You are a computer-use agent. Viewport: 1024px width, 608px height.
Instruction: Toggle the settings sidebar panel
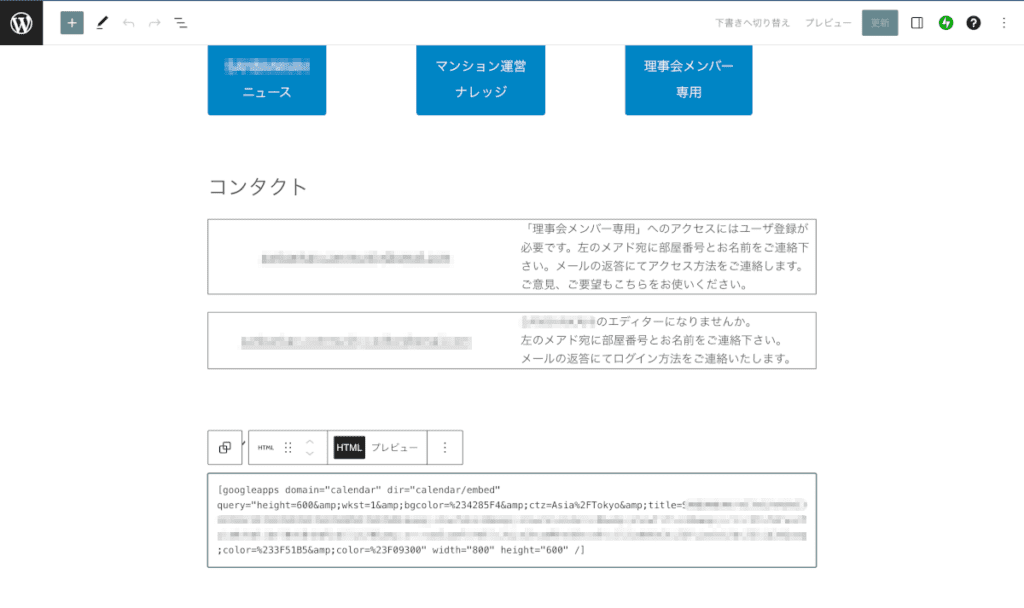pos(917,23)
